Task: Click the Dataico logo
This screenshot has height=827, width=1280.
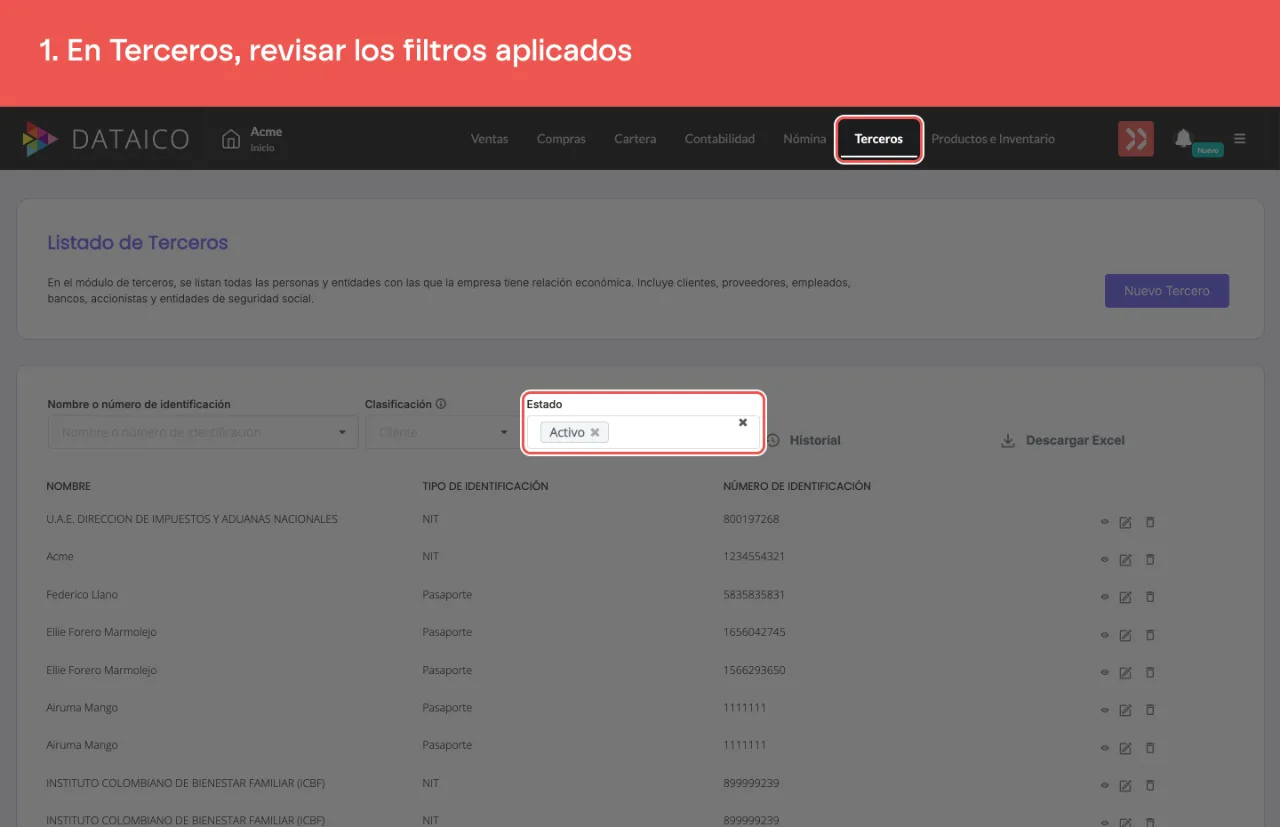Action: click(x=105, y=139)
